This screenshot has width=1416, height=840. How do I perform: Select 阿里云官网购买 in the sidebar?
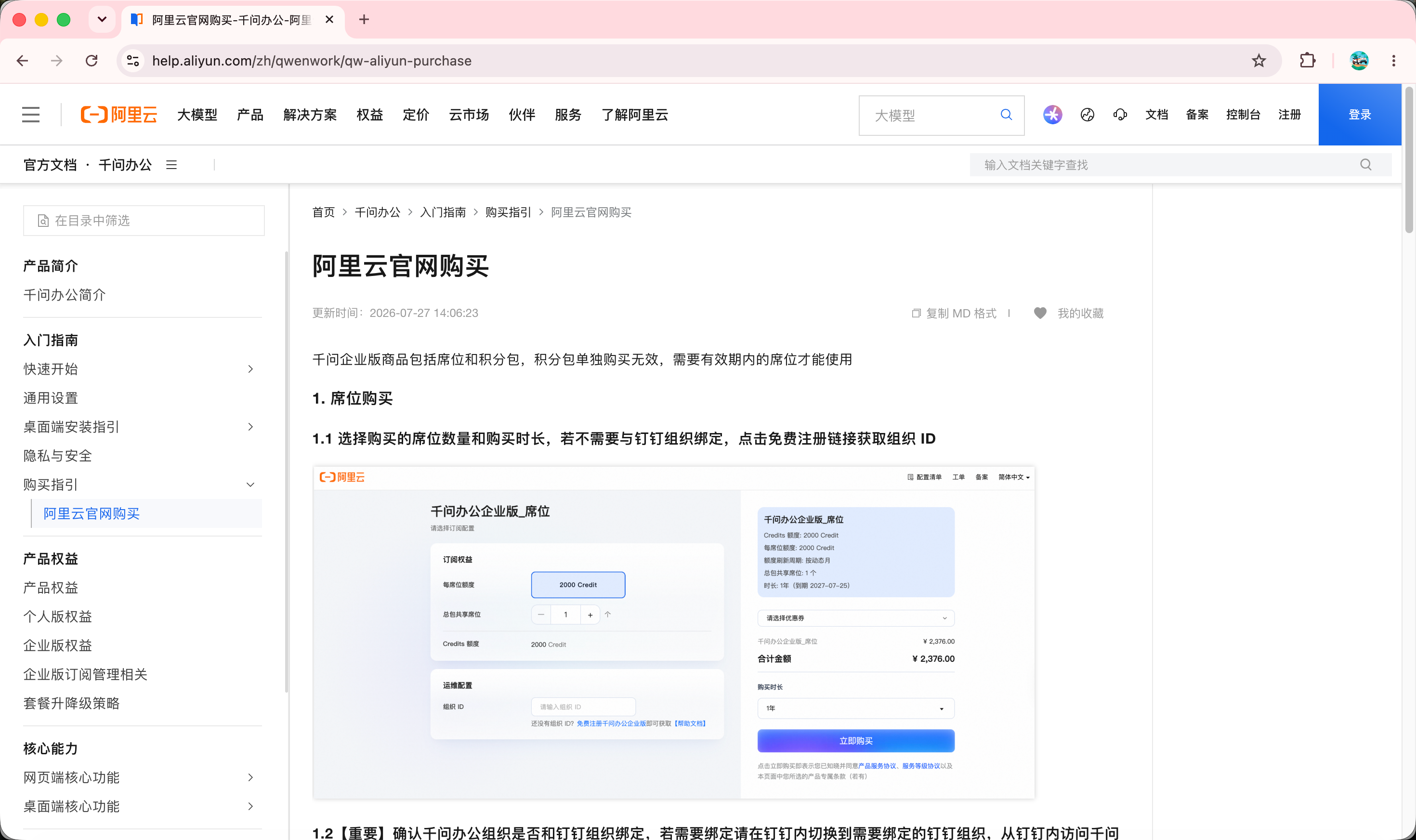tap(92, 513)
